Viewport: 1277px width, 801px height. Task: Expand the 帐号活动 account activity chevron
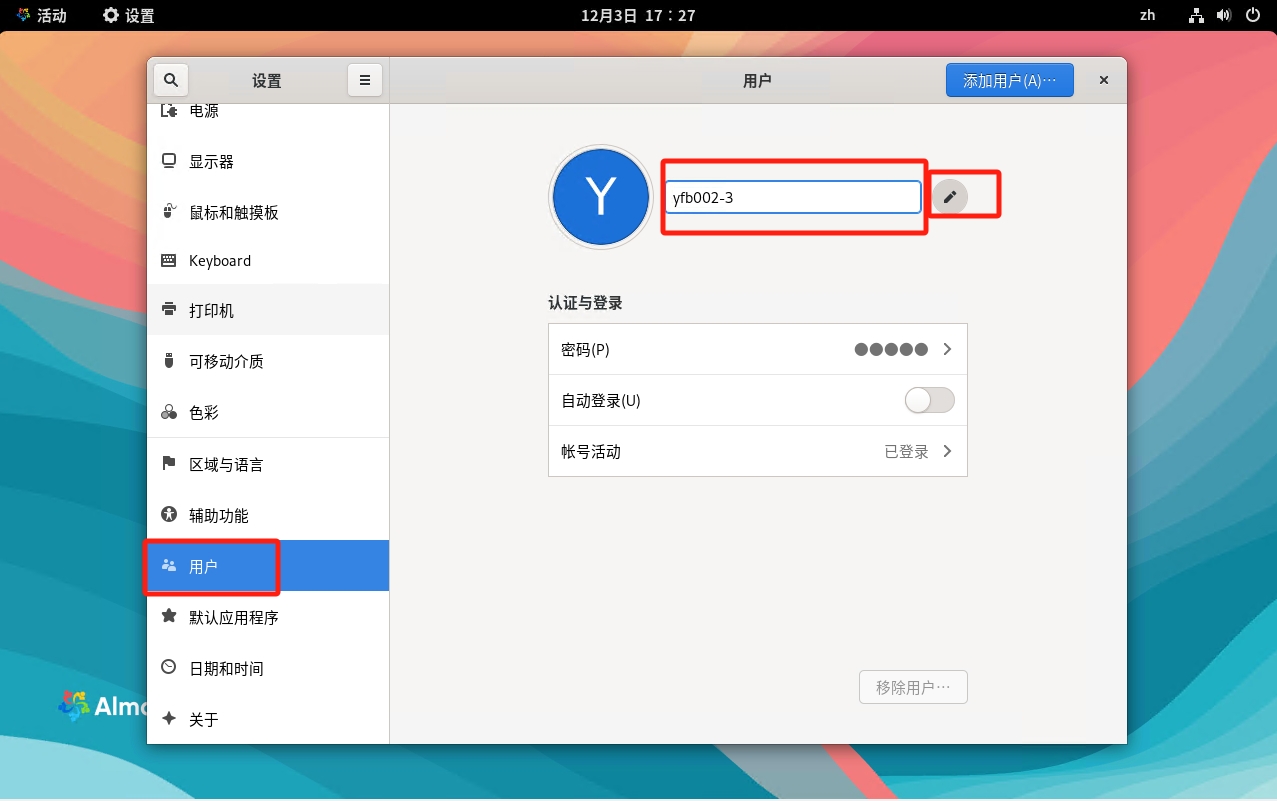(947, 452)
